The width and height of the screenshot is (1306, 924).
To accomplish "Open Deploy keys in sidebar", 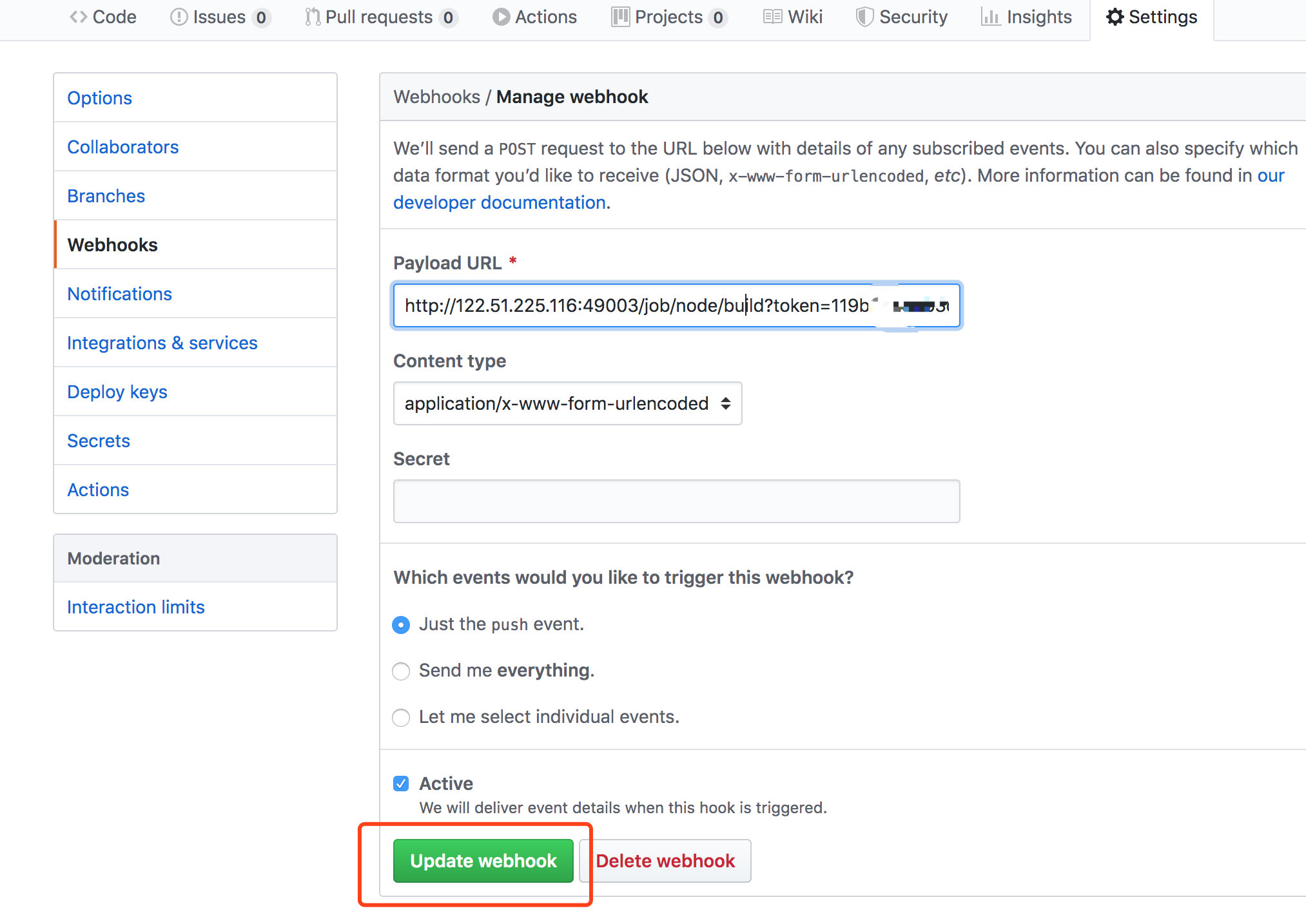I will pos(117,392).
